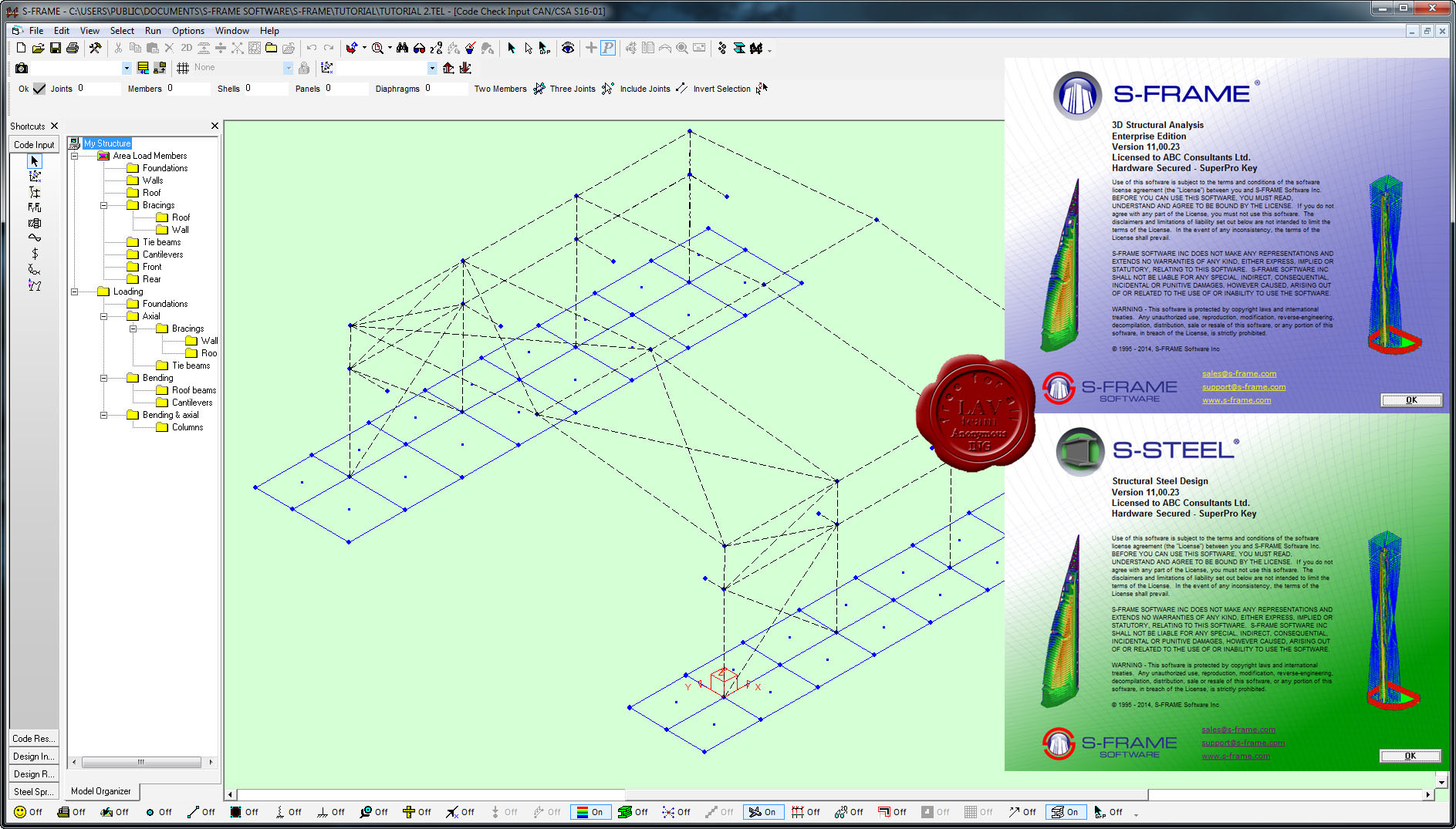The height and width of the screenshot is (829, 1456).
Task: Click the Three Joints selection icon
Action: (607, 89)
